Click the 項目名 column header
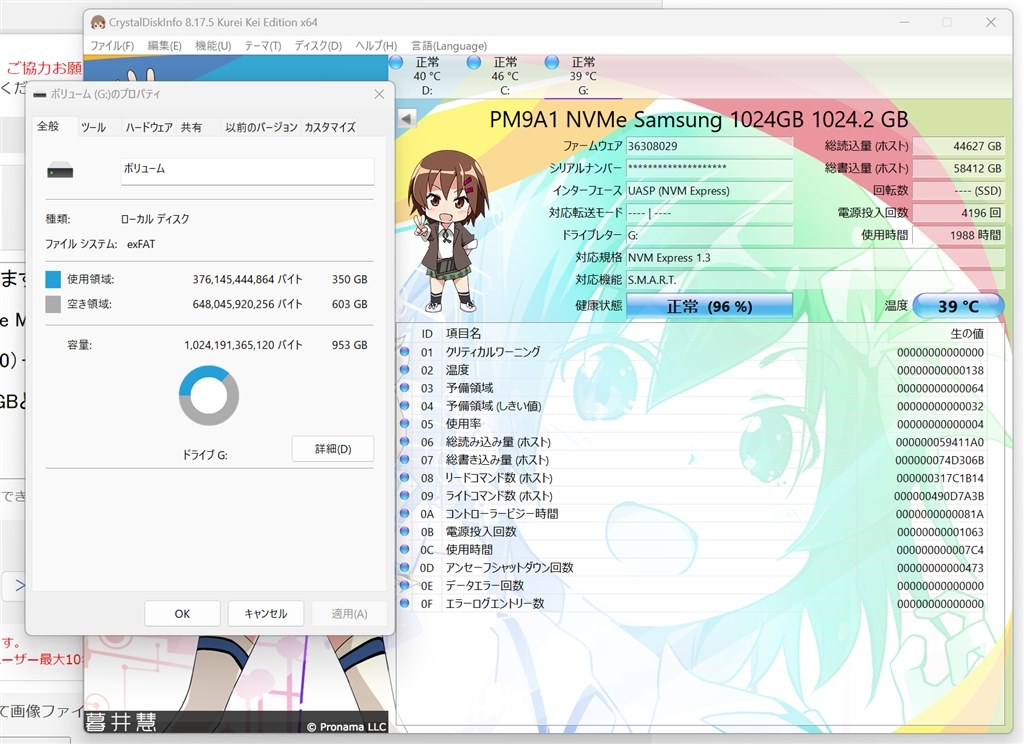 463,334
